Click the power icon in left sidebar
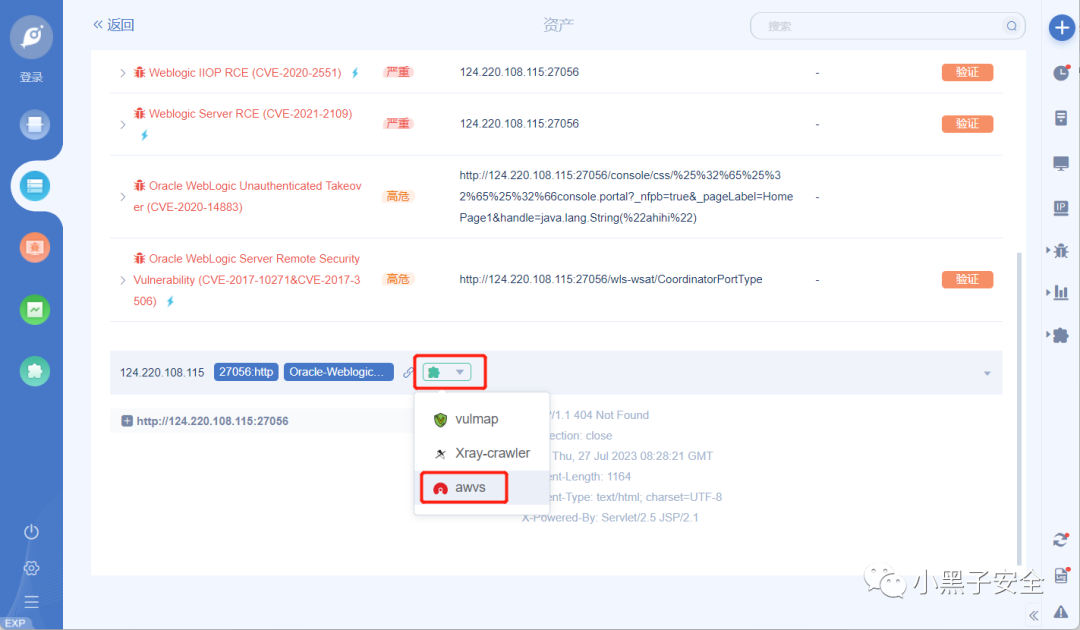This screenshot has width=1080, height=630. [x=32, y=532]
